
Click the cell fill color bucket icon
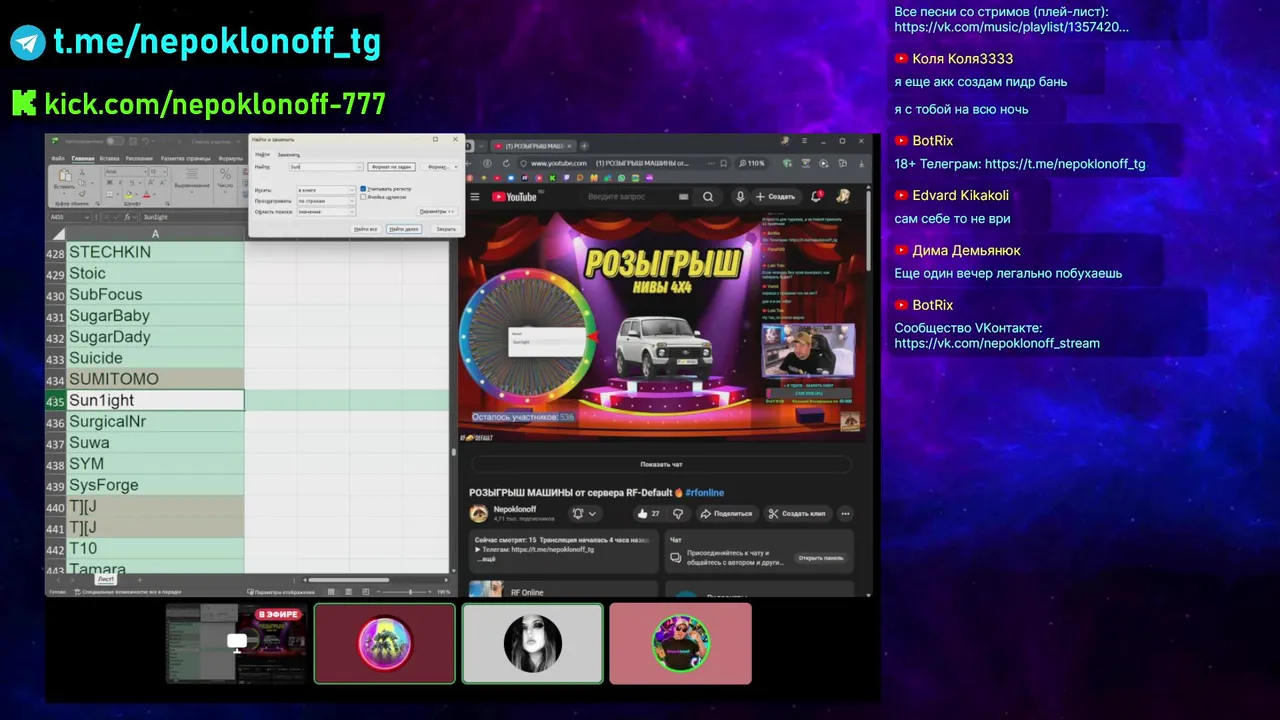tap(128, 194)
